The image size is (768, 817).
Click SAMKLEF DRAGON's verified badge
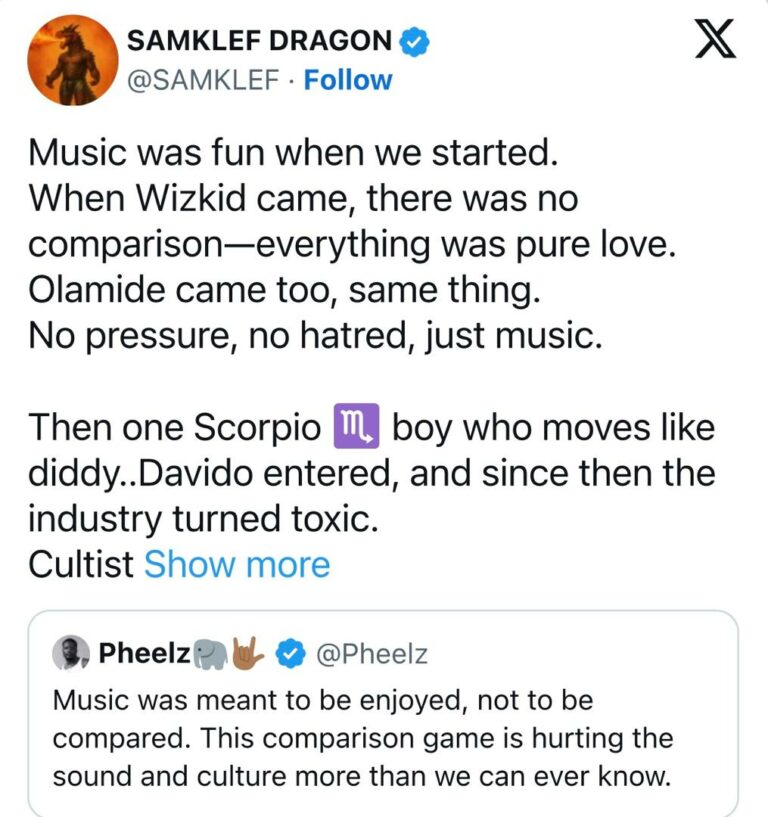(x=415, y=40)
